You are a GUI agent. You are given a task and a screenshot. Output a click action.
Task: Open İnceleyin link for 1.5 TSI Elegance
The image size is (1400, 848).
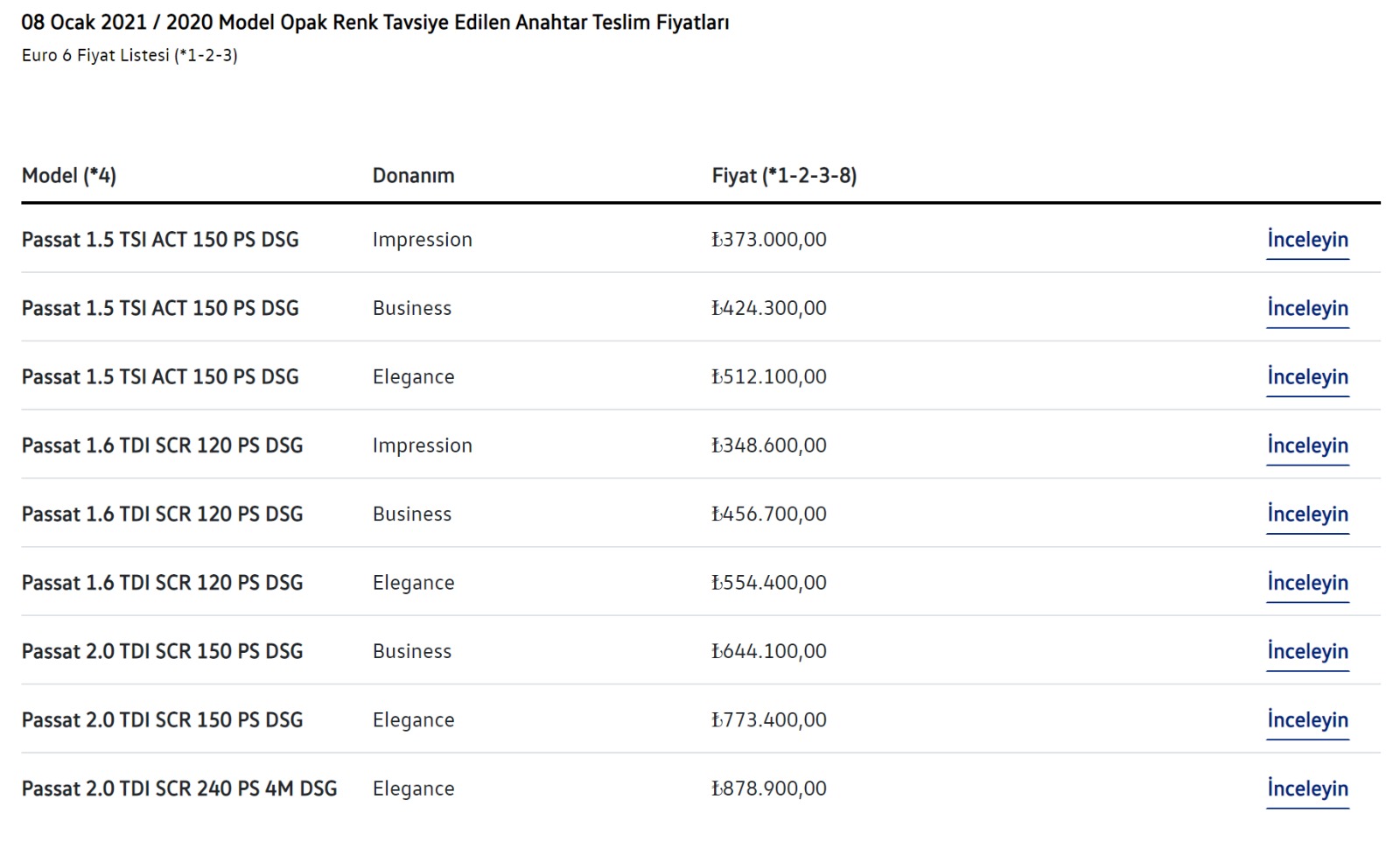pyautogui.click(x=1307, y=377)
